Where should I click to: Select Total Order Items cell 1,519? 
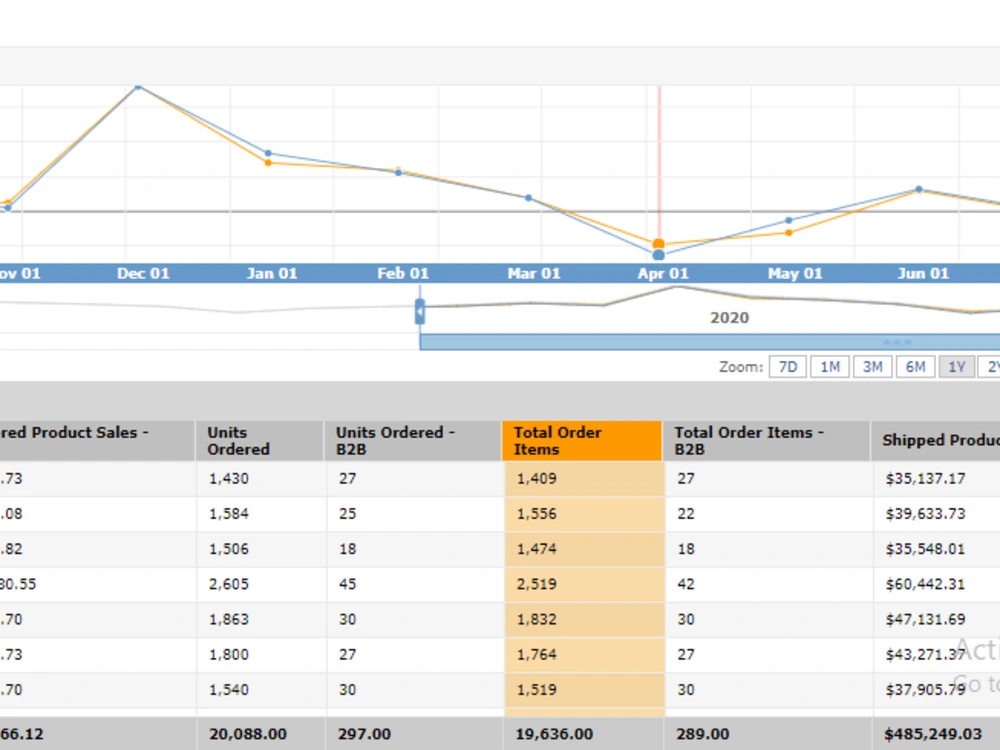(584, 689)
